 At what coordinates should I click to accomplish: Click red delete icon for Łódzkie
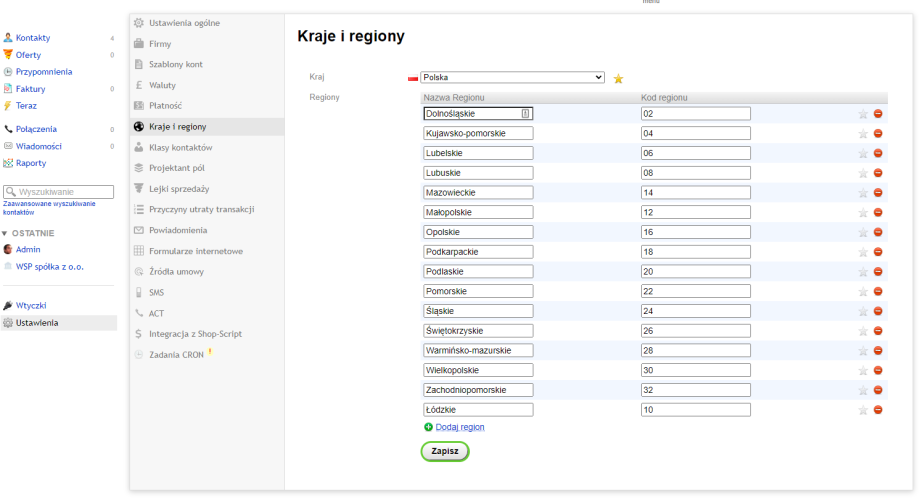[878, 410]
